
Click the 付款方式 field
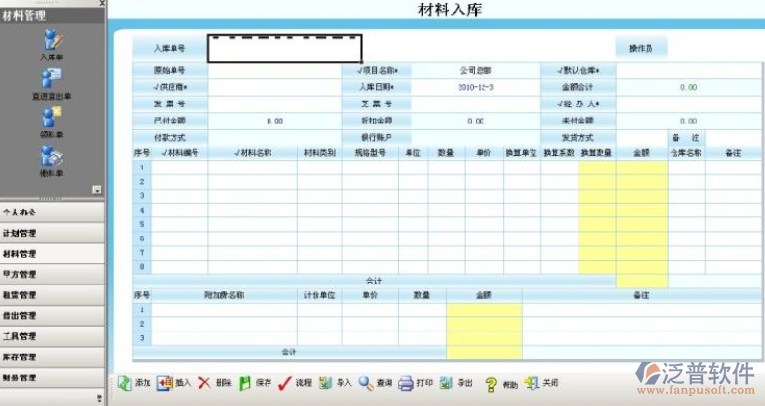275,138
